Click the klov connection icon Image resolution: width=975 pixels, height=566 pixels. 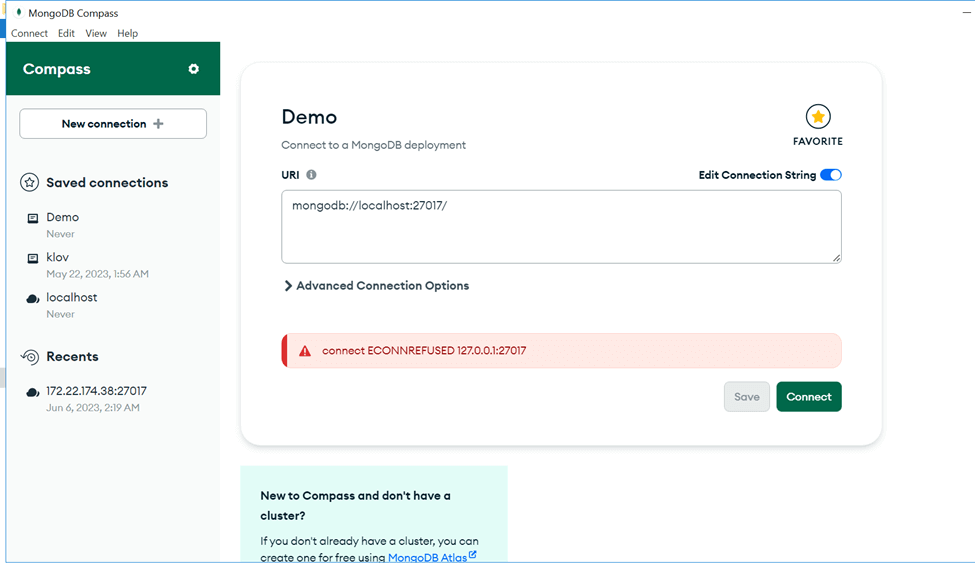[x=33, y=258]
